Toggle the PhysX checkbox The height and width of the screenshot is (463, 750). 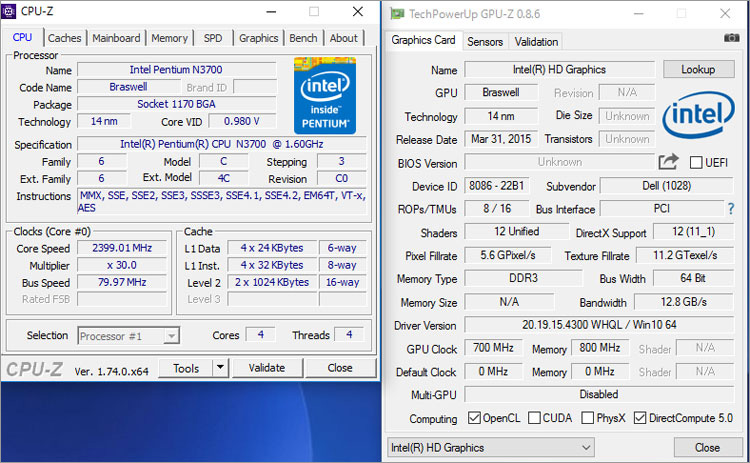click(x=587, y=418)
